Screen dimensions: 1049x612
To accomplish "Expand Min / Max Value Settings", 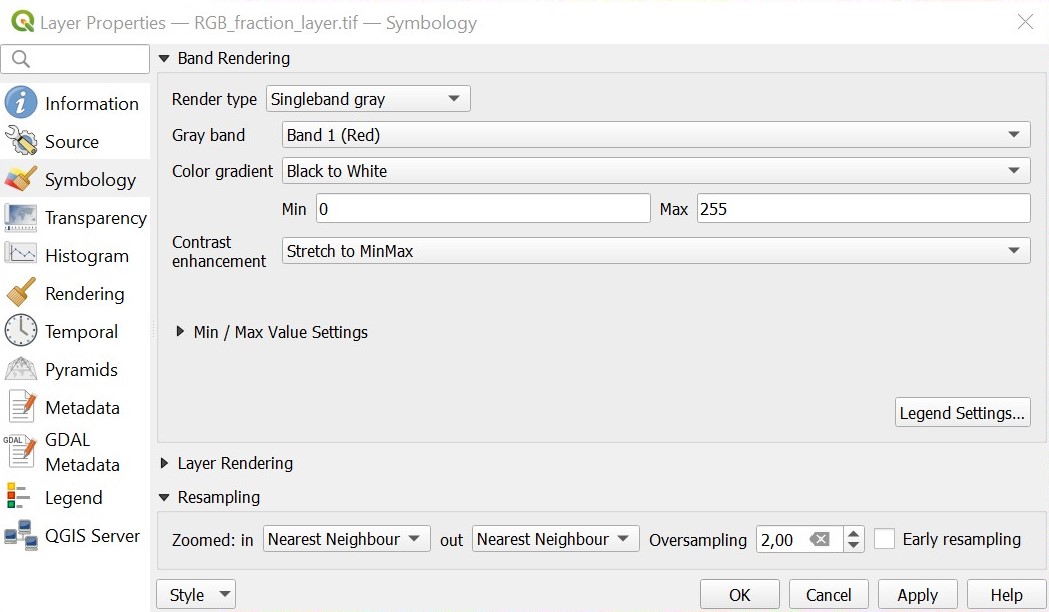I will pos(181,332).
